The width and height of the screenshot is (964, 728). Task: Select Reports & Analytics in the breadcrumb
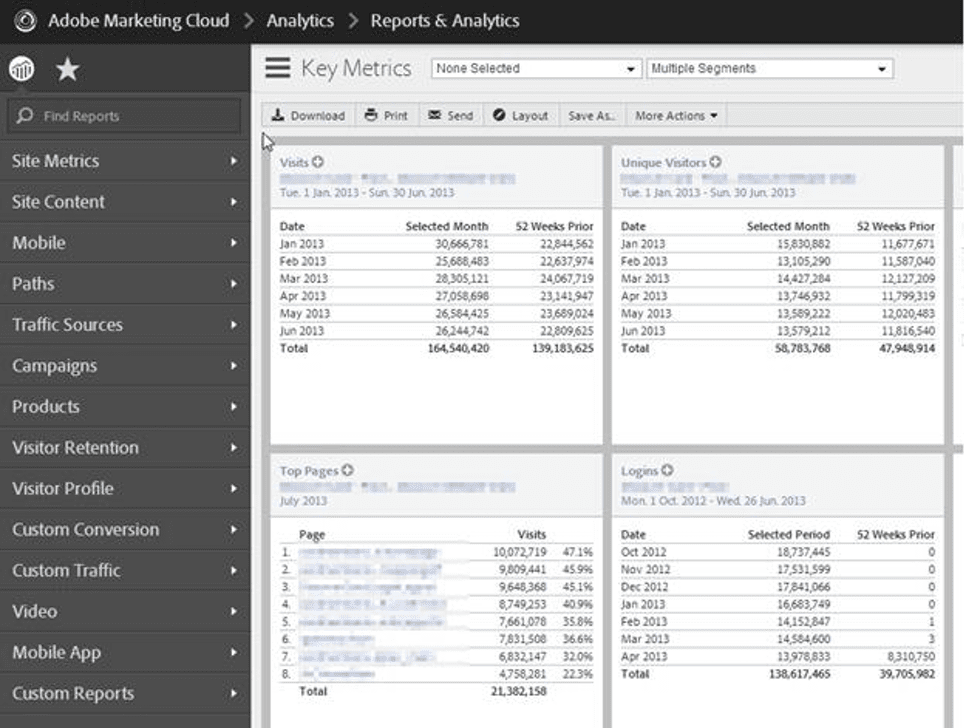[444, 20]
